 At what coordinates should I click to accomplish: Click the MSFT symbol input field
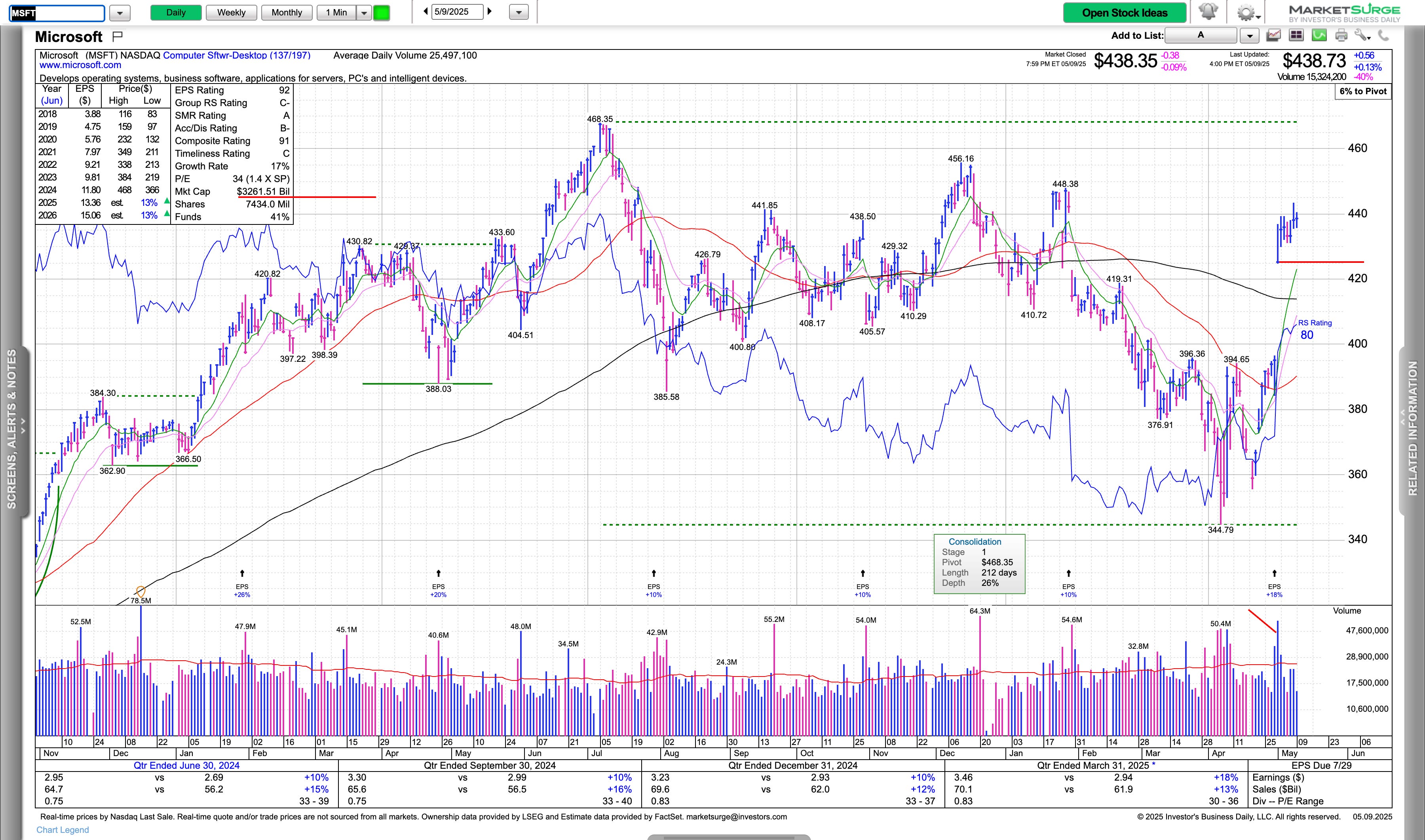(57, 12)
